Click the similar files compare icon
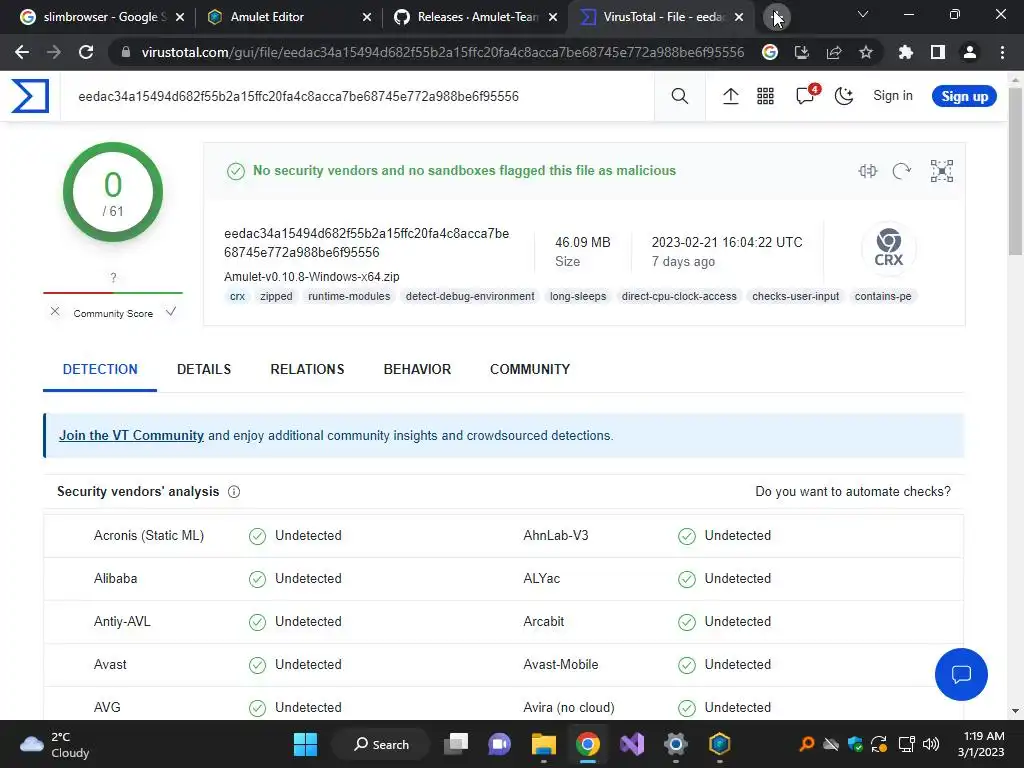This screenshot has width=1024, height=768. pos(868,171)
